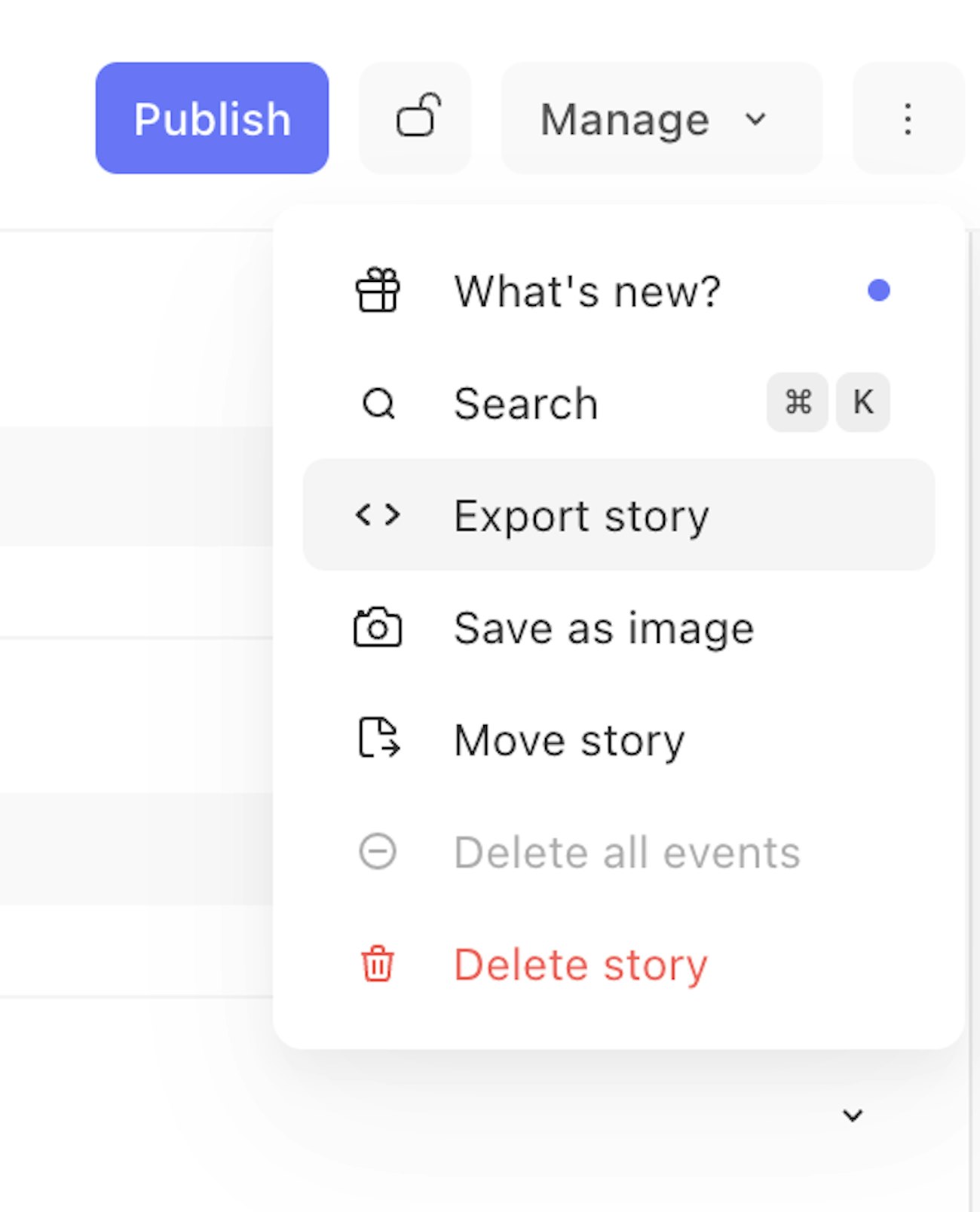The width and height of the screenshot is (980, 1212).
Task: Open the What's new? menu item
Action: click(587, 291)
